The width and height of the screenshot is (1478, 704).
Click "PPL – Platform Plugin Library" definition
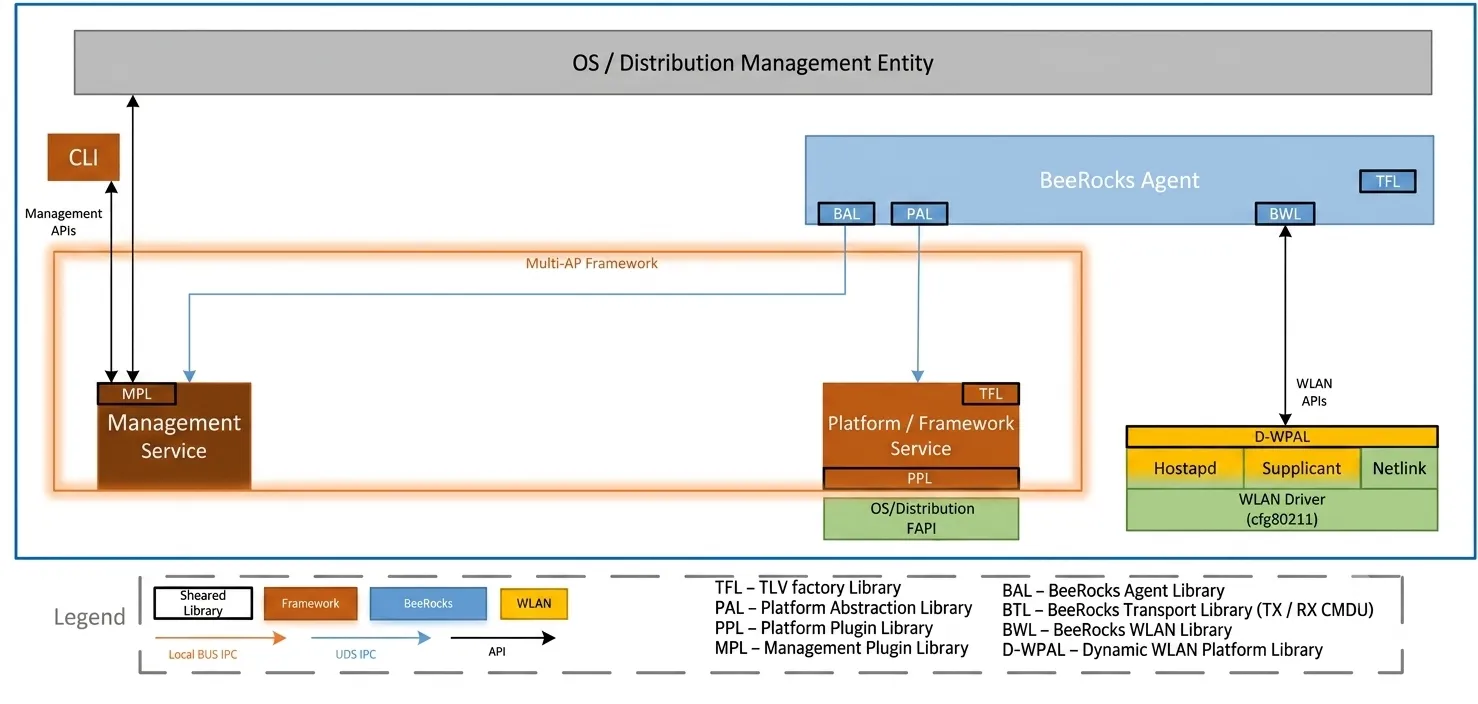(x=824, y=627)
